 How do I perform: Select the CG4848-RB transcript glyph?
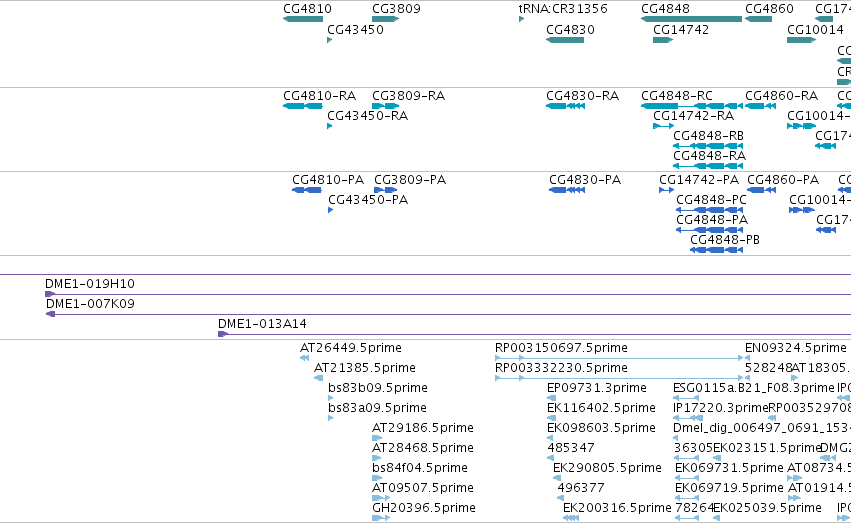(708, 146)
